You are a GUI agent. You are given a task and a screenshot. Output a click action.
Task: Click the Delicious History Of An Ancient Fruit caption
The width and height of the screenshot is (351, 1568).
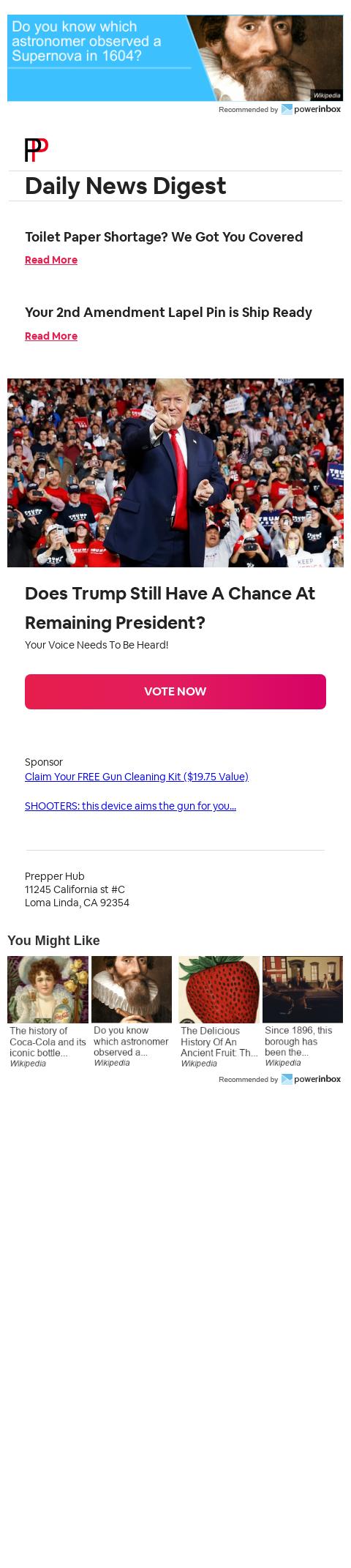point(219,1042)
